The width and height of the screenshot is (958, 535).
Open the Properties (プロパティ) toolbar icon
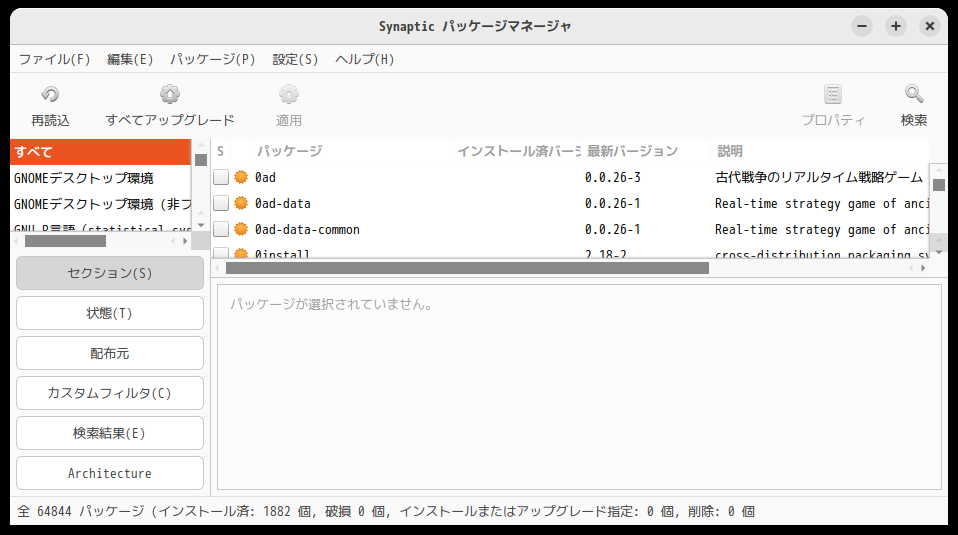pos(833,94)
